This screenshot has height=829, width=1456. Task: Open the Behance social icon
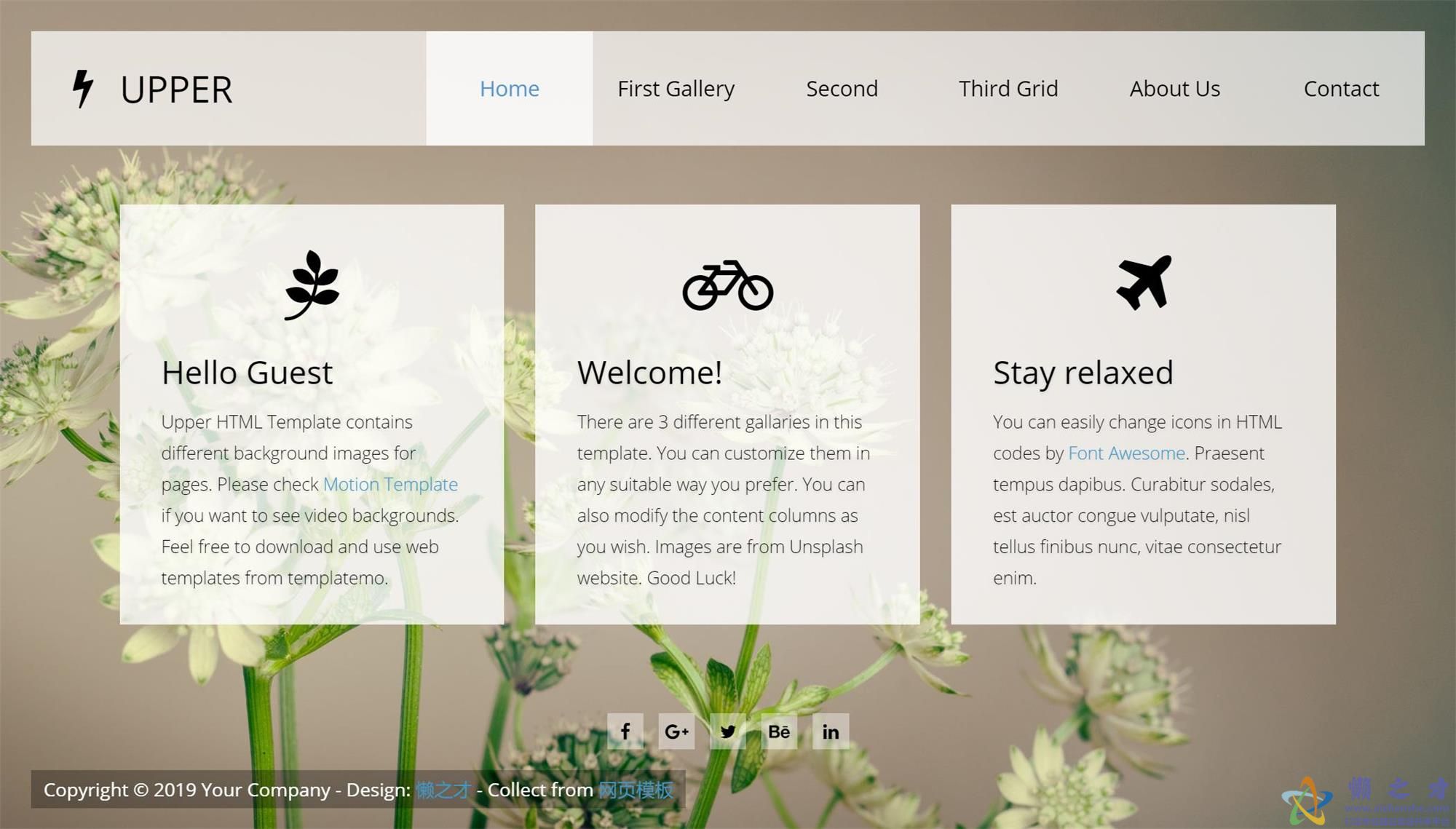(x=779, y=731)
